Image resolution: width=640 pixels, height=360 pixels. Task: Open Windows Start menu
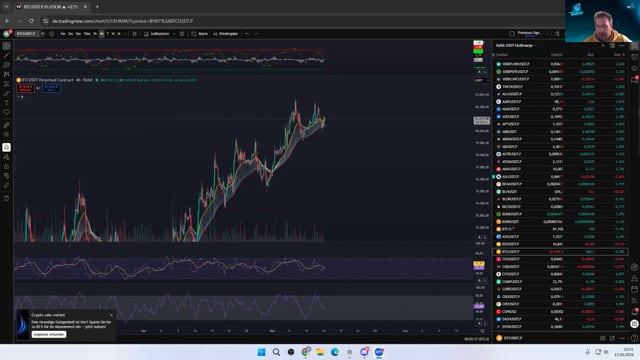(261, 352)
